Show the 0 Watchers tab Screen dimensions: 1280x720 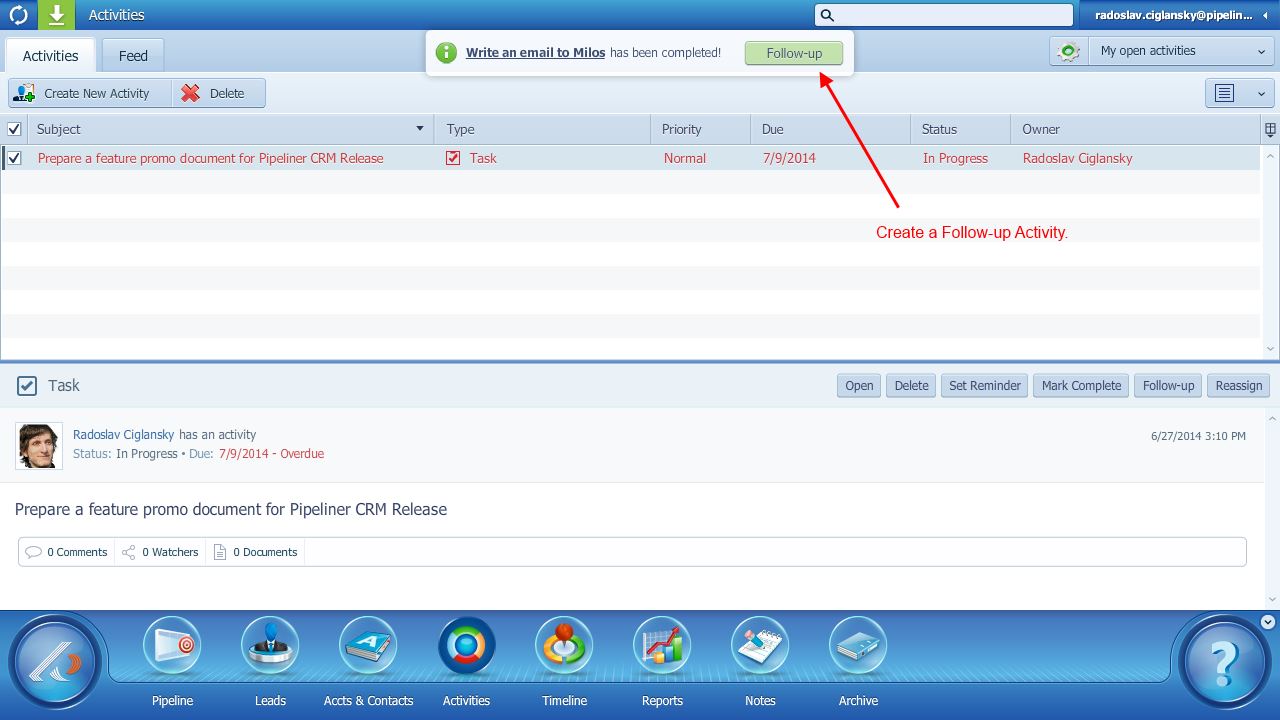coord(160,552)
